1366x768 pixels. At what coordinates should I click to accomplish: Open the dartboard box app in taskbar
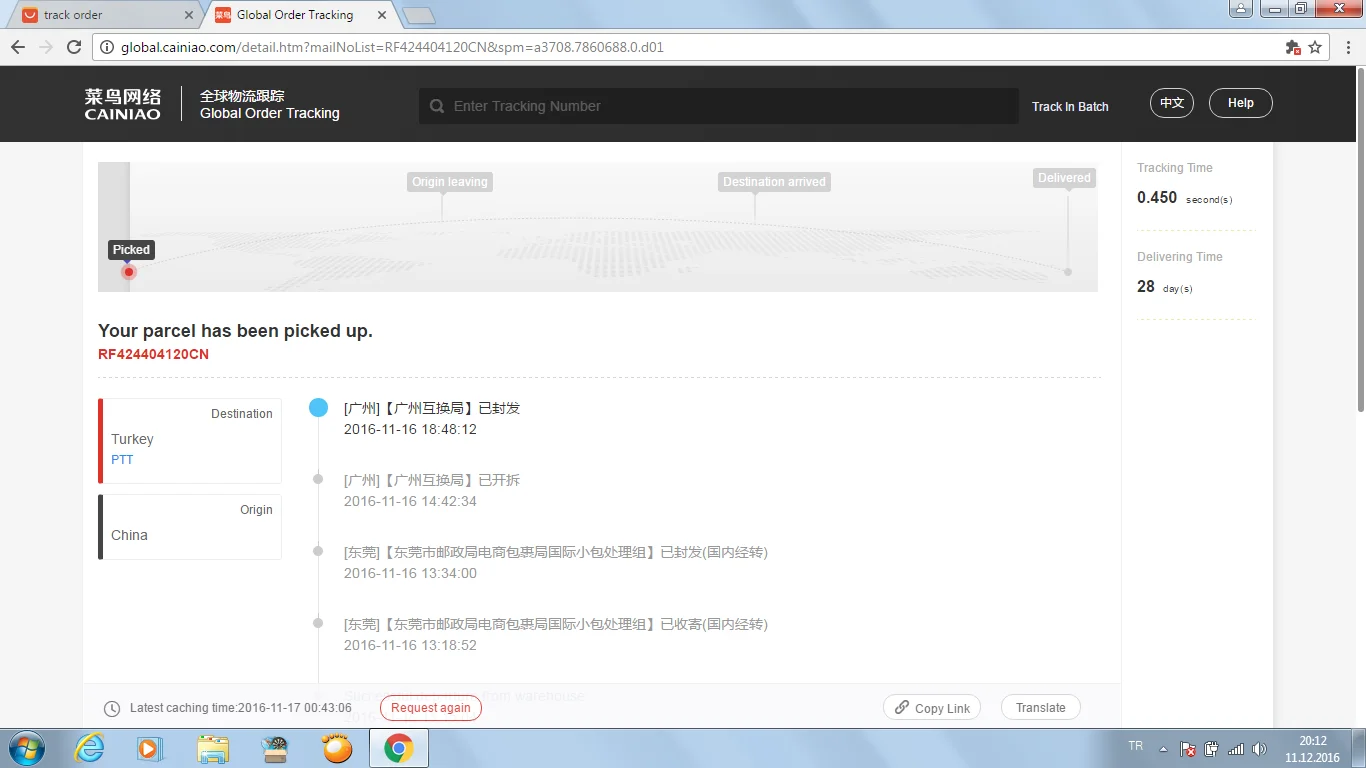tap(274, 748)
